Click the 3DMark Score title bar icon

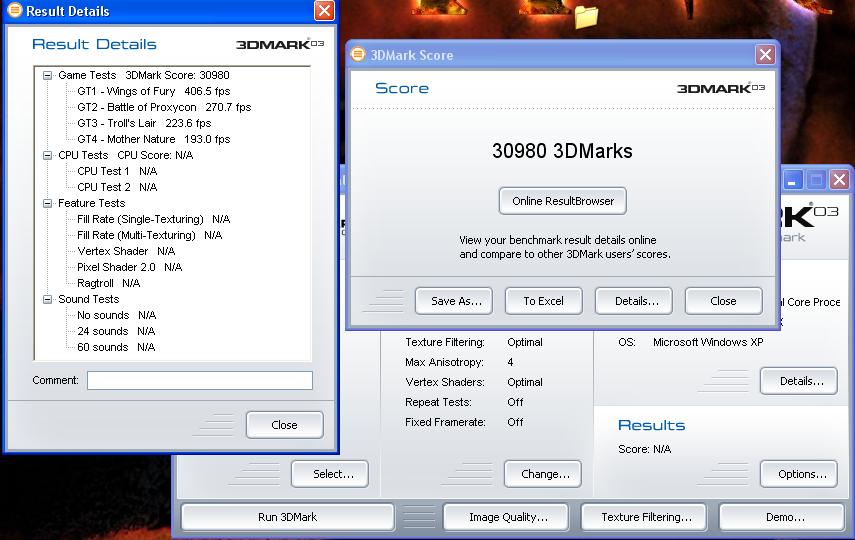coord(358,54)
